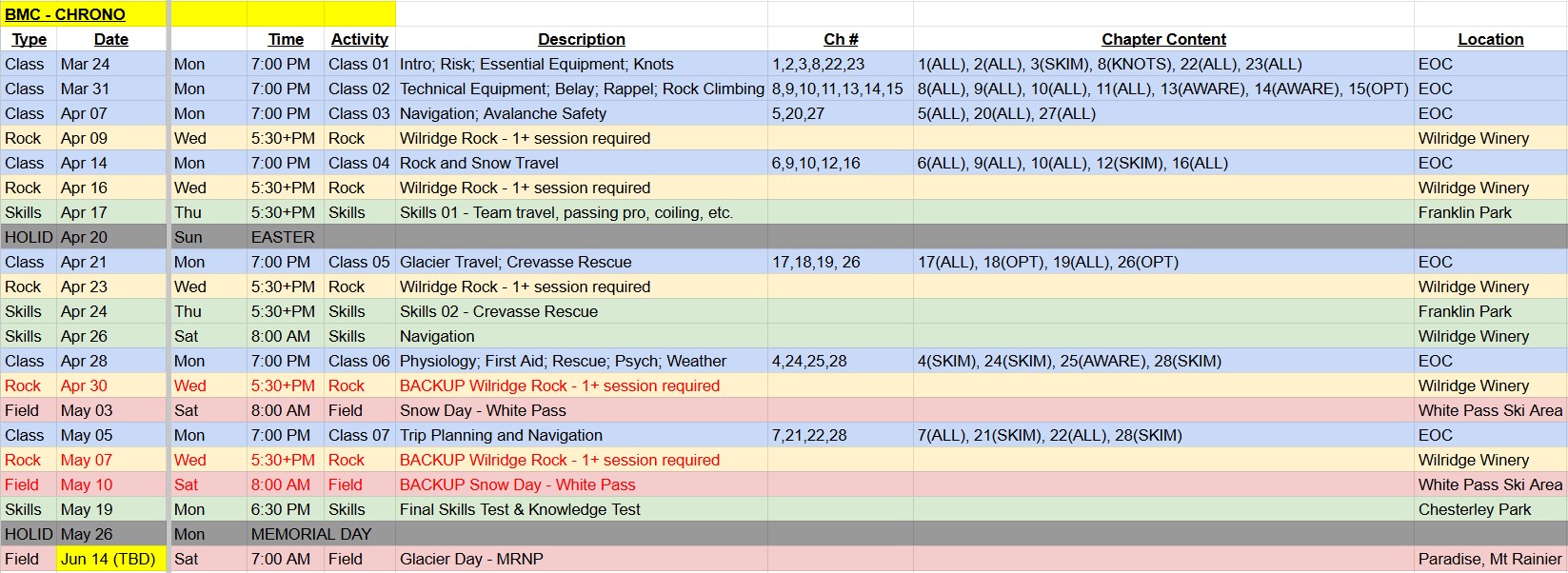Viewport: 1568px width, 573px height.
Task: Select 'Rock and Snow Travel' description cell
Action: (582, 163)
